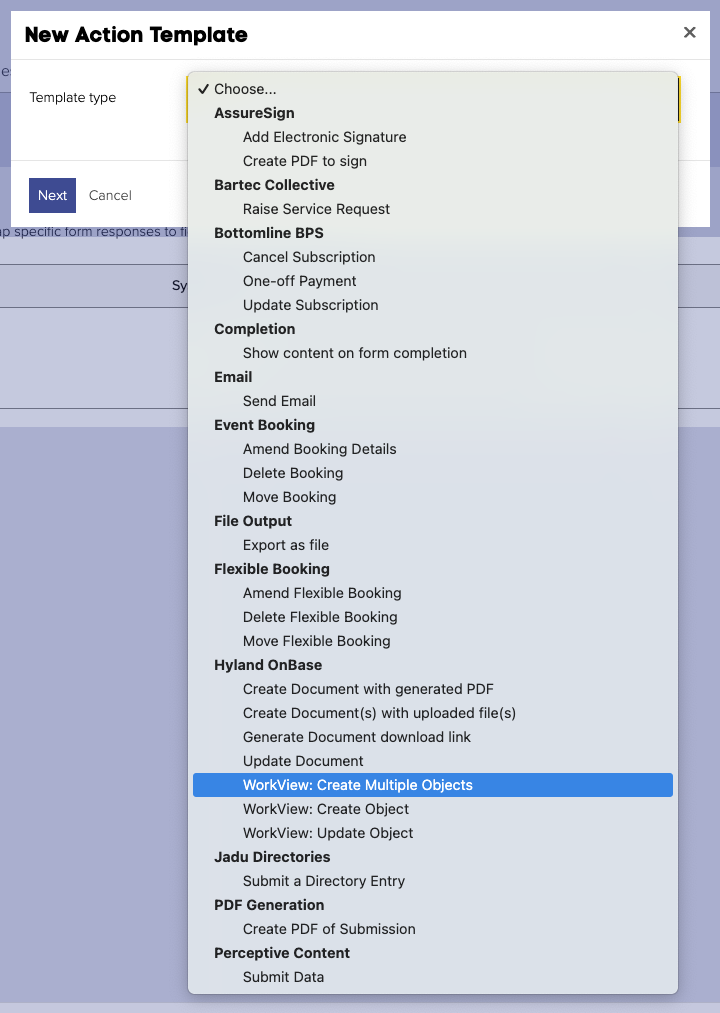Viewport: 720px width, 1013px height.
Task: Click the AssureSign group heading
Action: coord(254,113)
